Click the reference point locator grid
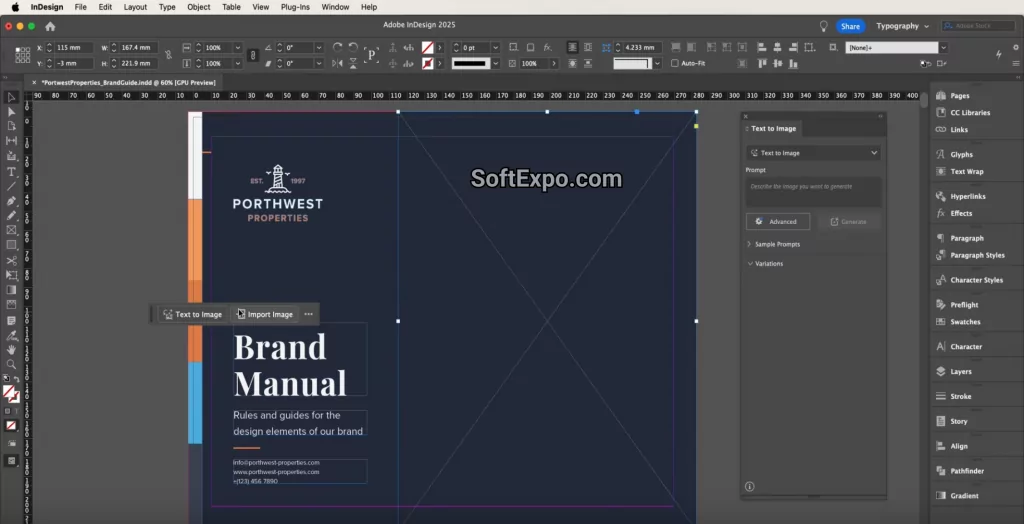The width and height of the screenshot is (1024, 524). click(x=23, y=55)
